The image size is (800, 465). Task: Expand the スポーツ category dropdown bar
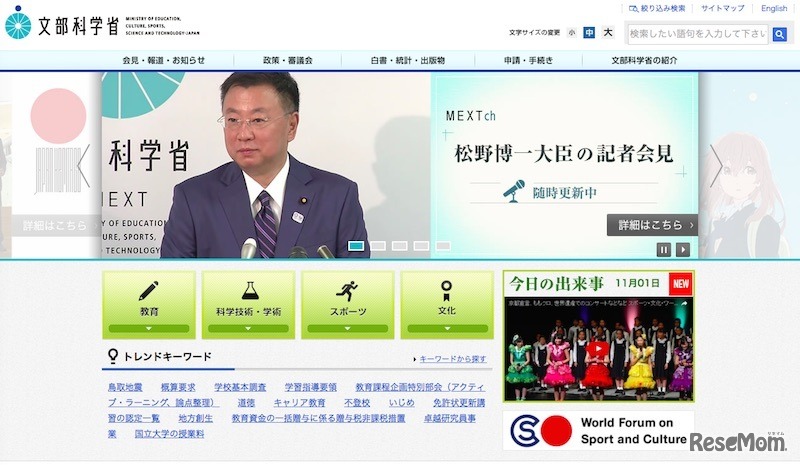click(x=347, y=329)
